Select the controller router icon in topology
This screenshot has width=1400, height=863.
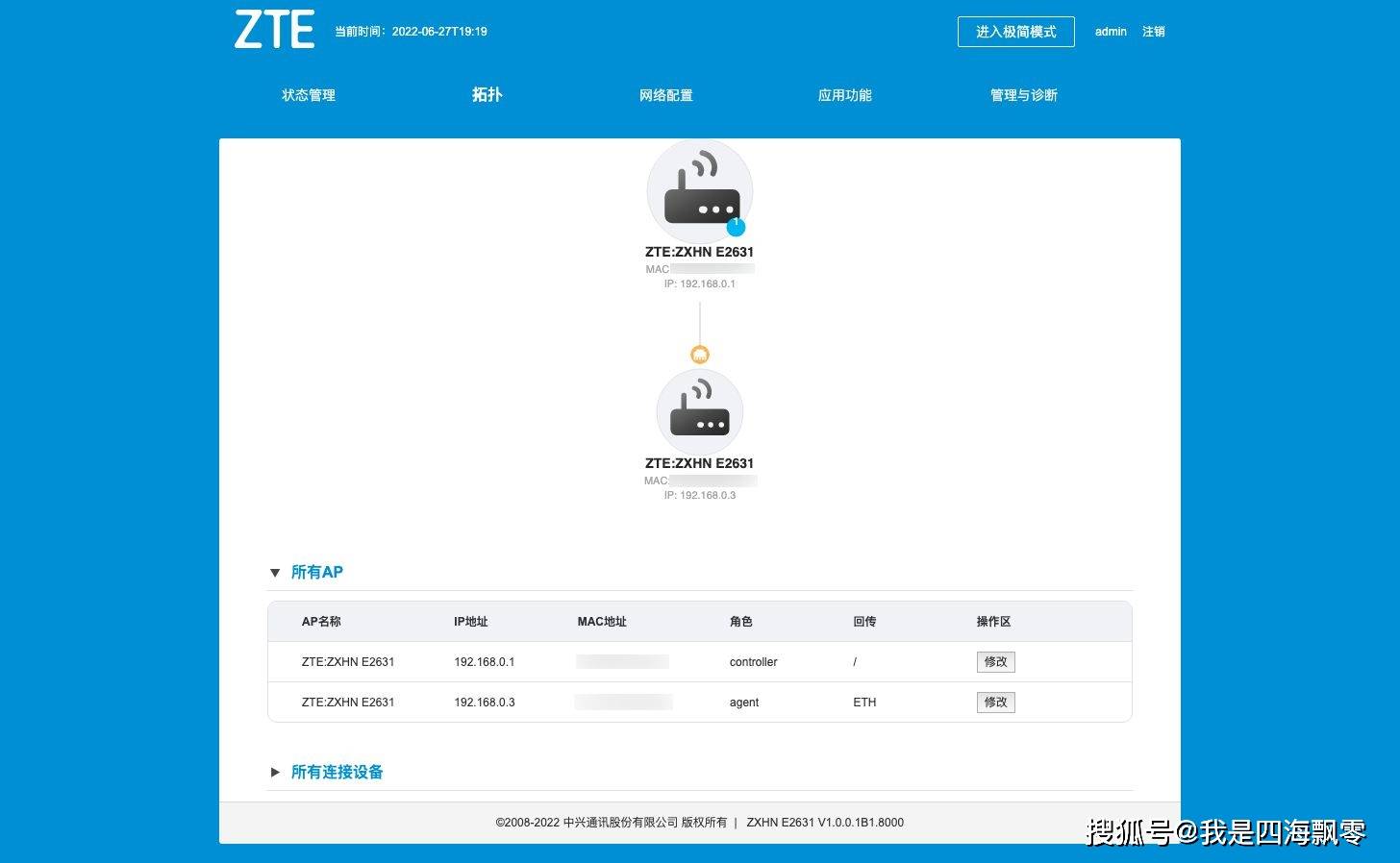point(700,191)
